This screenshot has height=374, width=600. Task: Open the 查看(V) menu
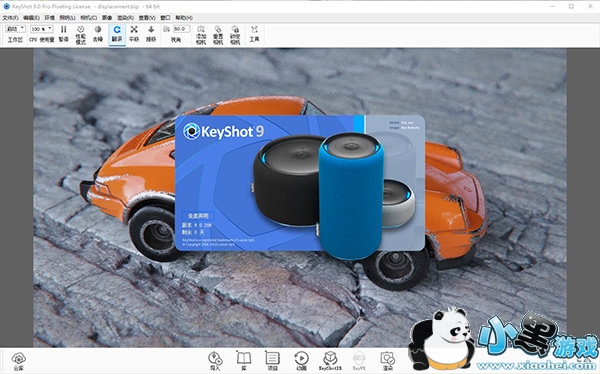(x=147, y=18)
